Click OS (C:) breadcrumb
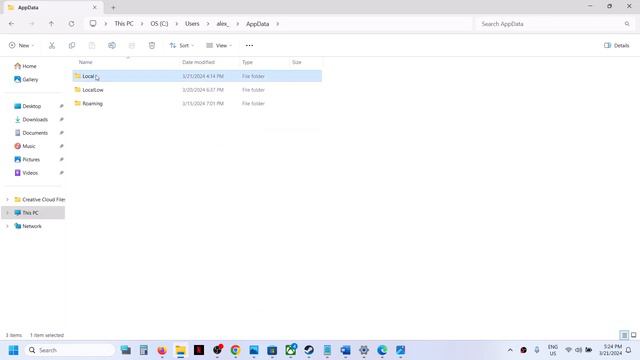The width and height of the screenshot is (640, 360). 159,24
